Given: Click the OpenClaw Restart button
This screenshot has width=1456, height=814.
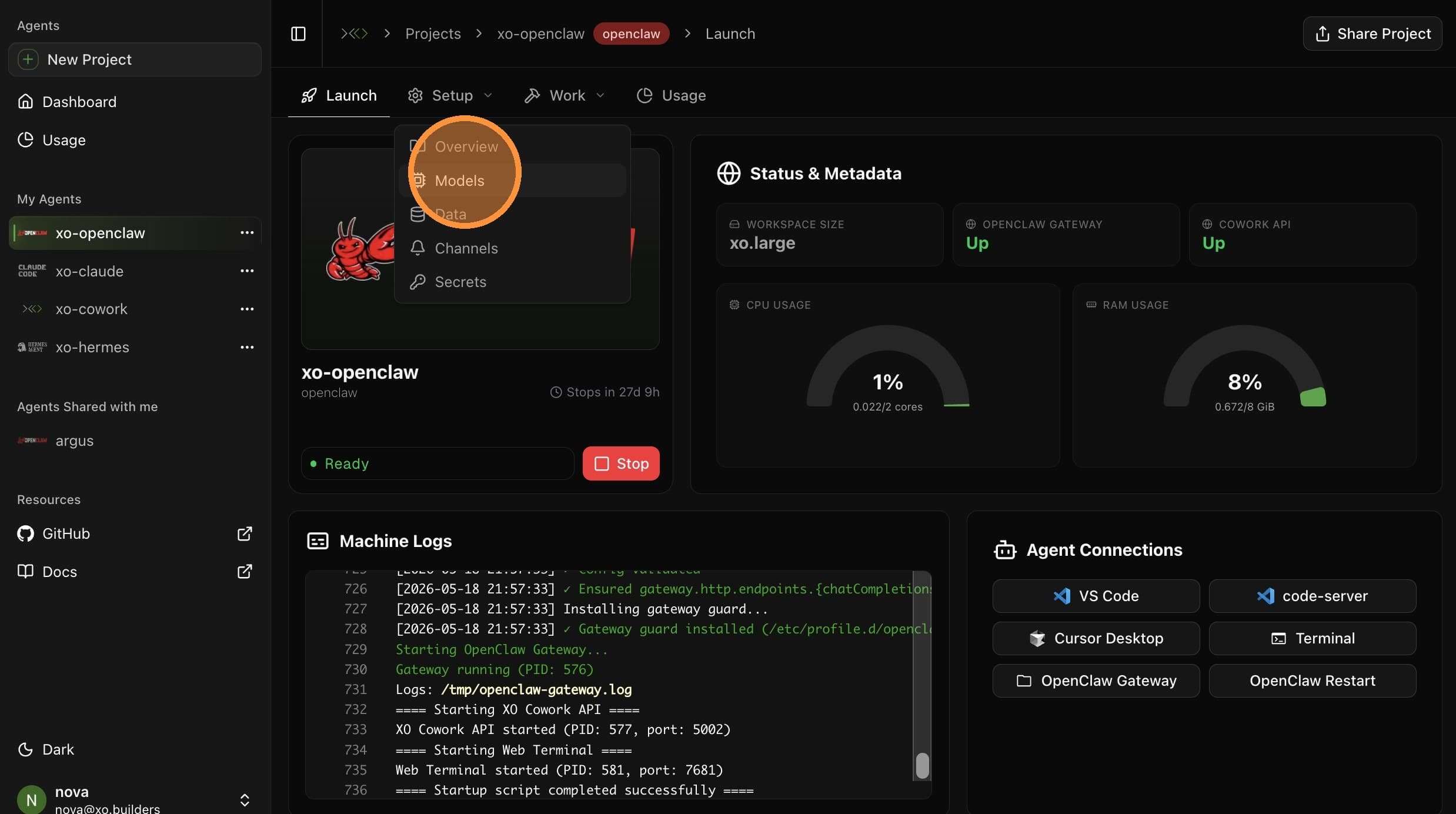Looking at the screenshot, I should (x=1313, y=680).
